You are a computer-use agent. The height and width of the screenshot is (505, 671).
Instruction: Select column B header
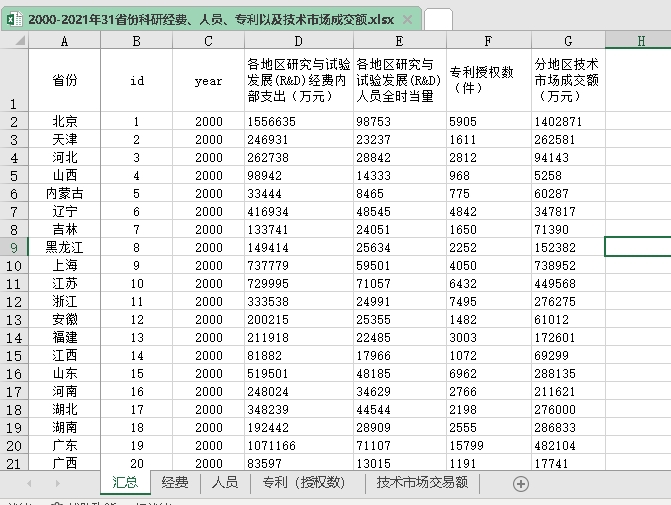pyautogui.click(x=137, y=41)
